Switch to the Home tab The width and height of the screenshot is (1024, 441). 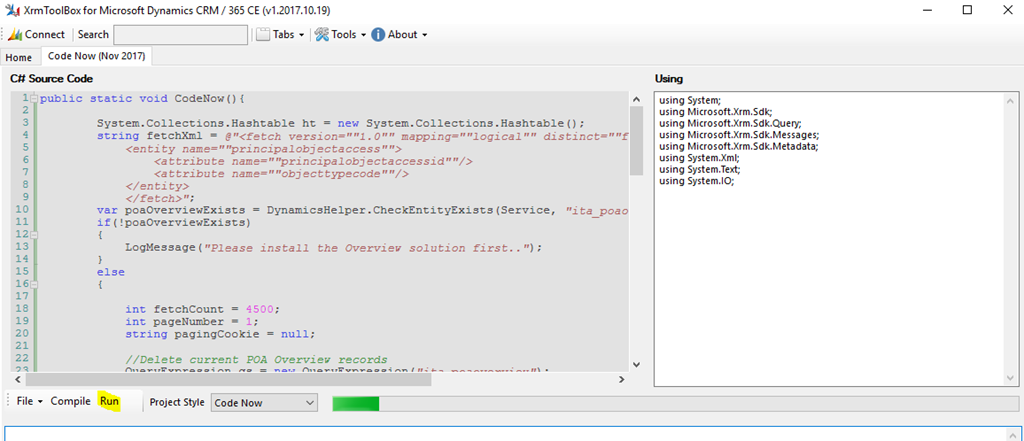coord(19,57)
